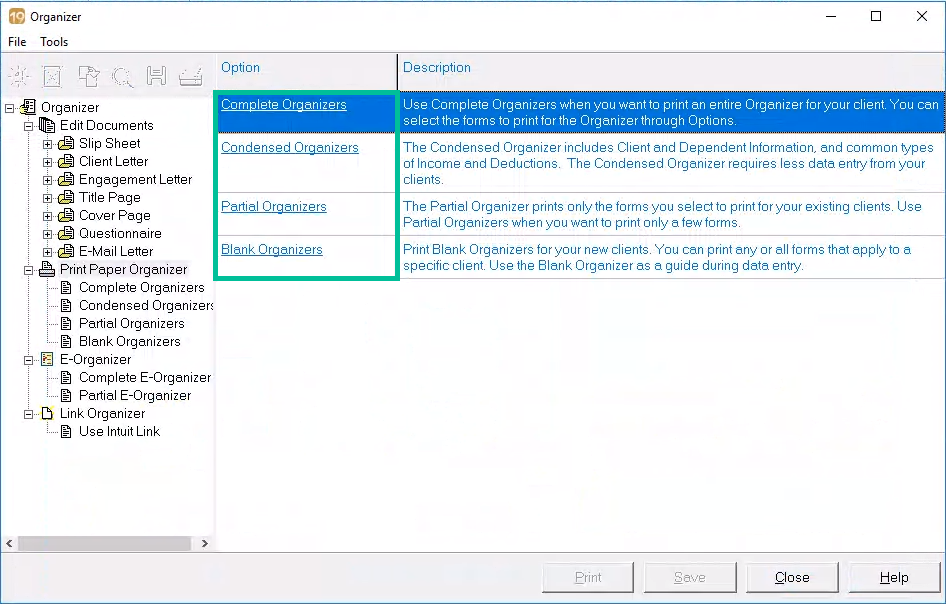Click the Copy documents toolbar icon

(89, 76)
